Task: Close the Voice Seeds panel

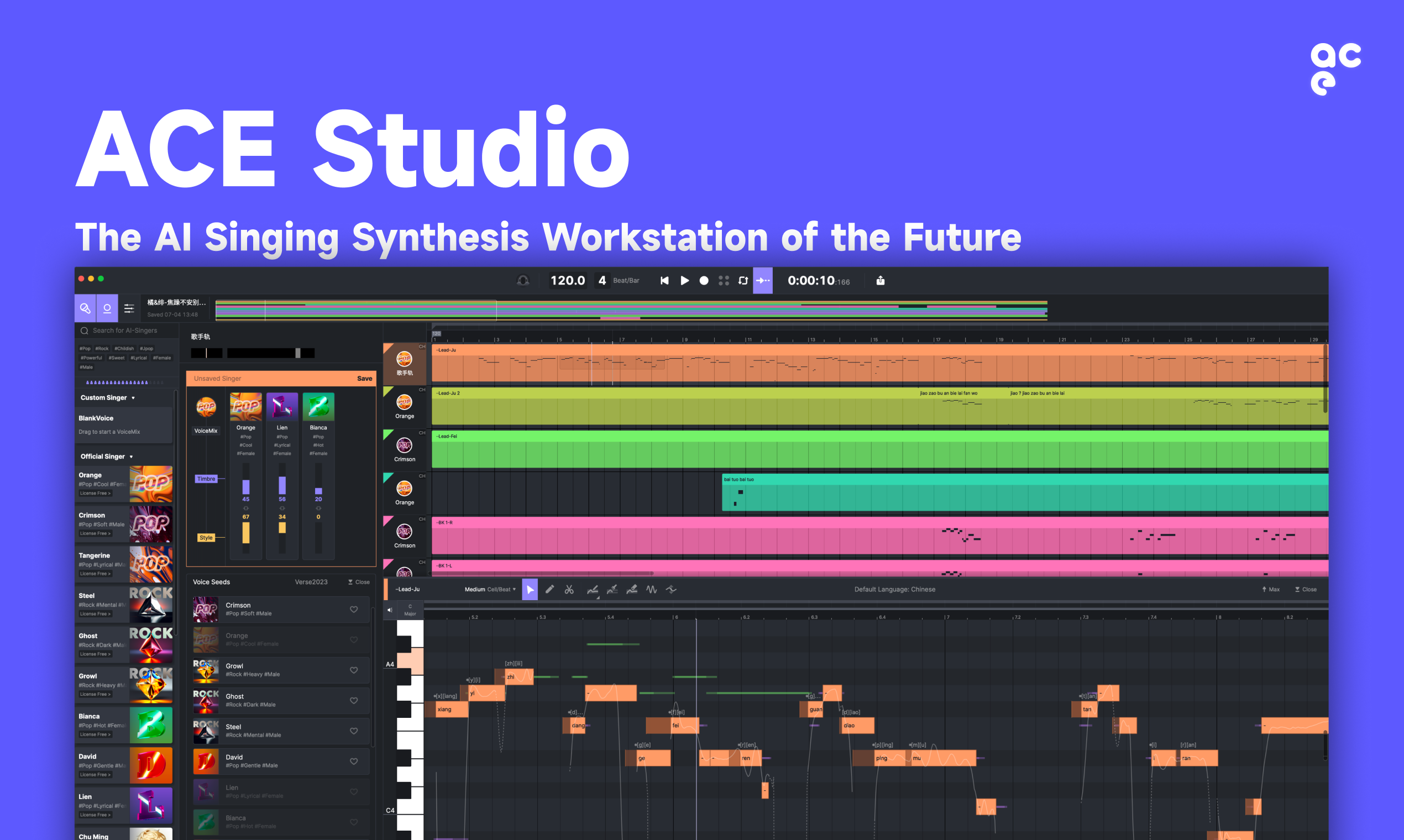Action: pyautogui.click(x=359, y=582)
